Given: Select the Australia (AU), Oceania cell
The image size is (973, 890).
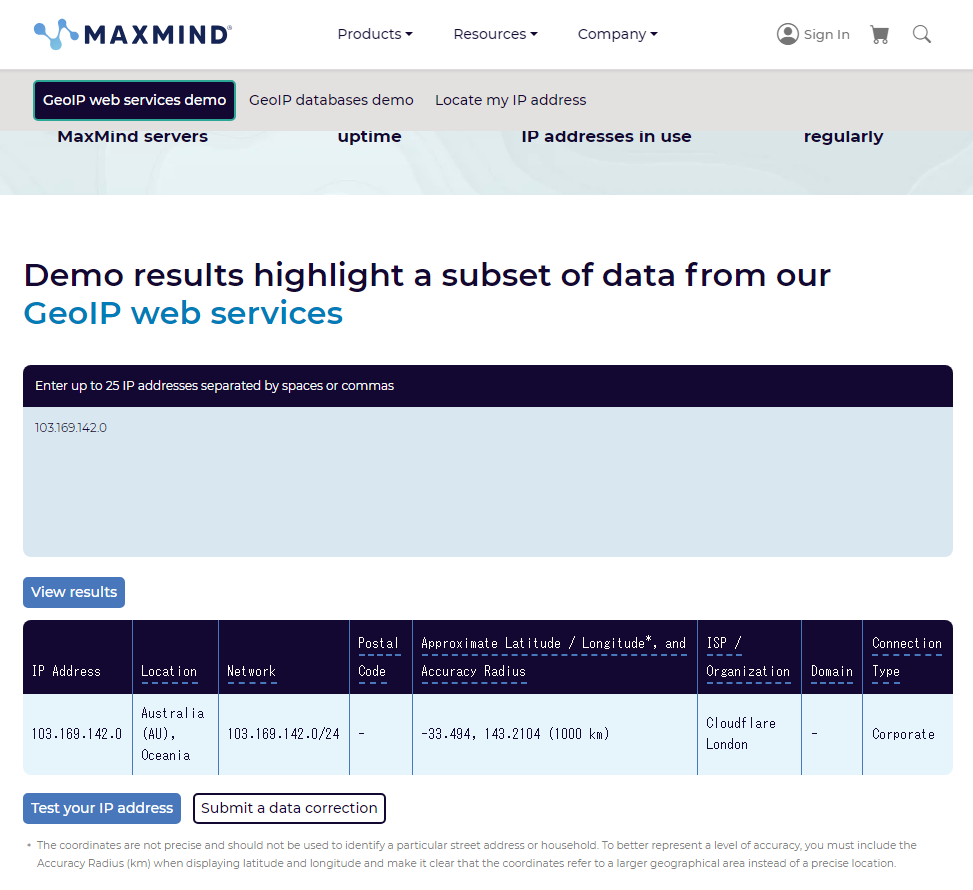Looking at the screenshot, I should tap(175, 734).
